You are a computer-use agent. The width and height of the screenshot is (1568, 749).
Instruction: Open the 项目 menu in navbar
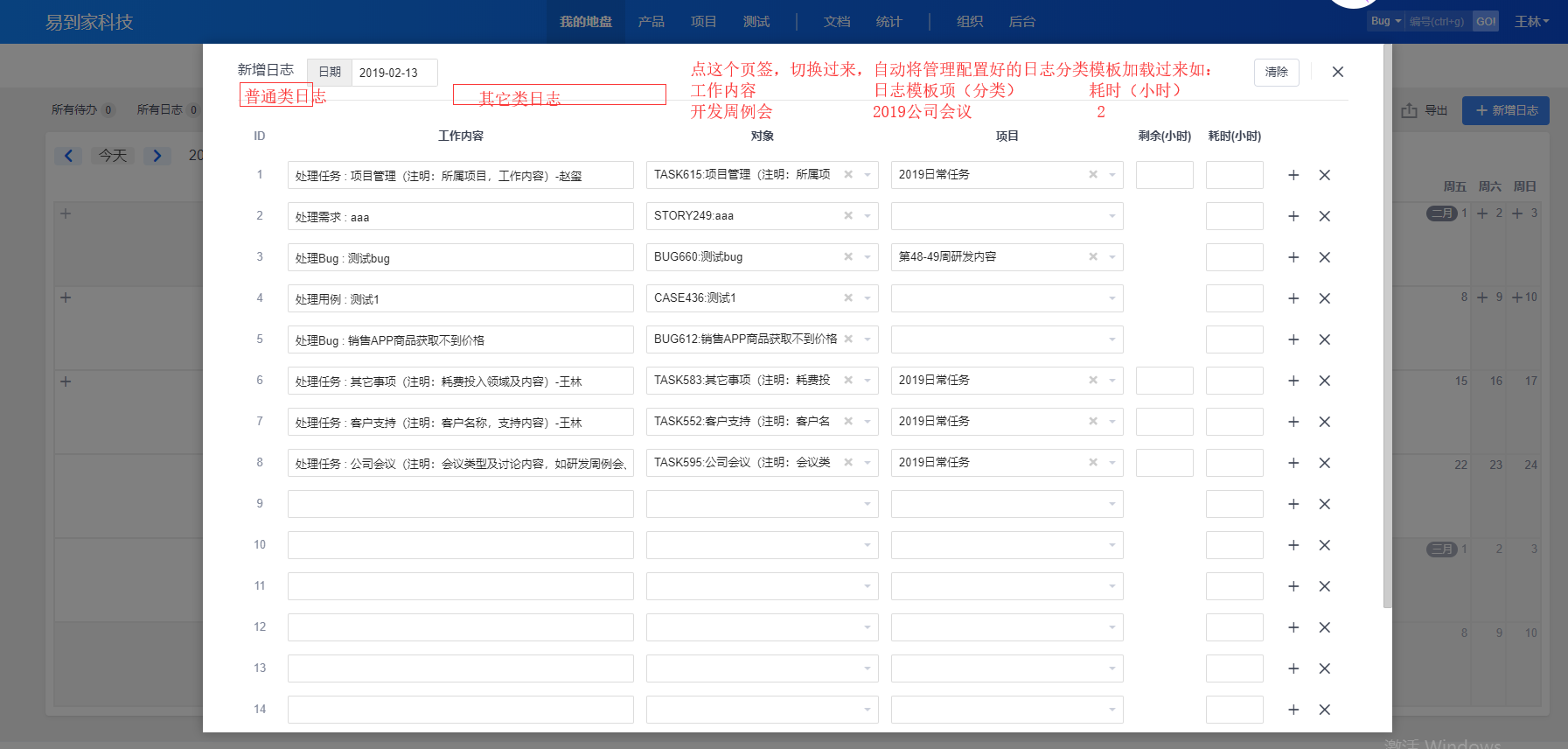(x=703, y=22)
